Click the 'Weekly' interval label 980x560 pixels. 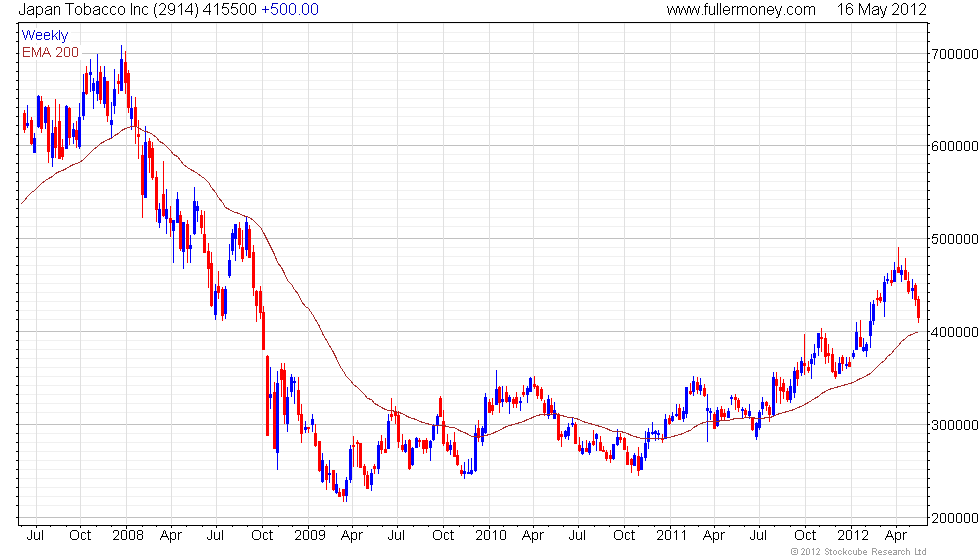[x=44, y=36]
